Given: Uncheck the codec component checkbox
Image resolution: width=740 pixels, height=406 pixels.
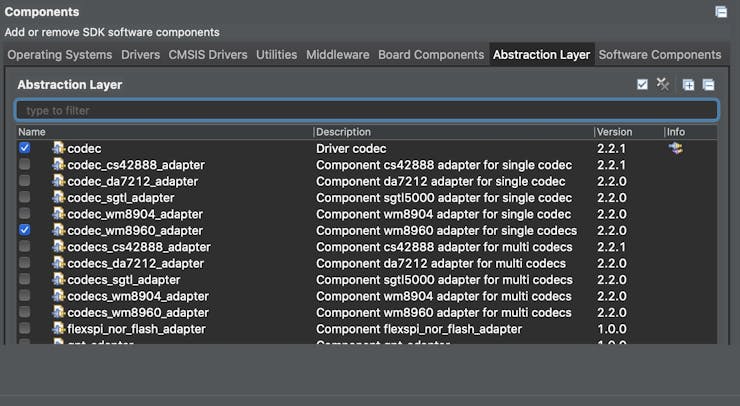Looking at the screenshot, I should click(24, 148).
